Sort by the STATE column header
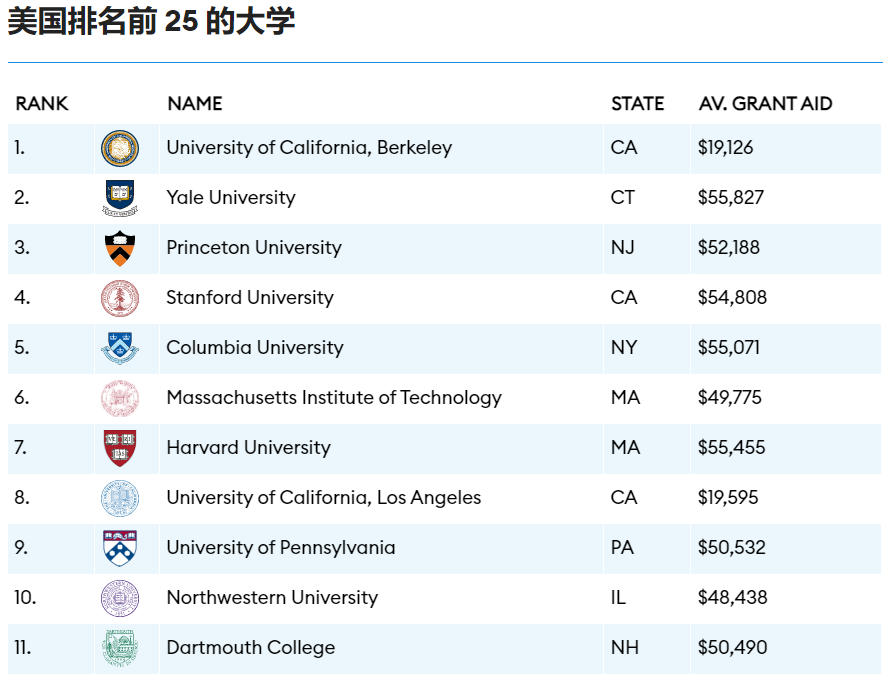Image resolution: width=884 pixels, height=674 pixels. [638, 104]
